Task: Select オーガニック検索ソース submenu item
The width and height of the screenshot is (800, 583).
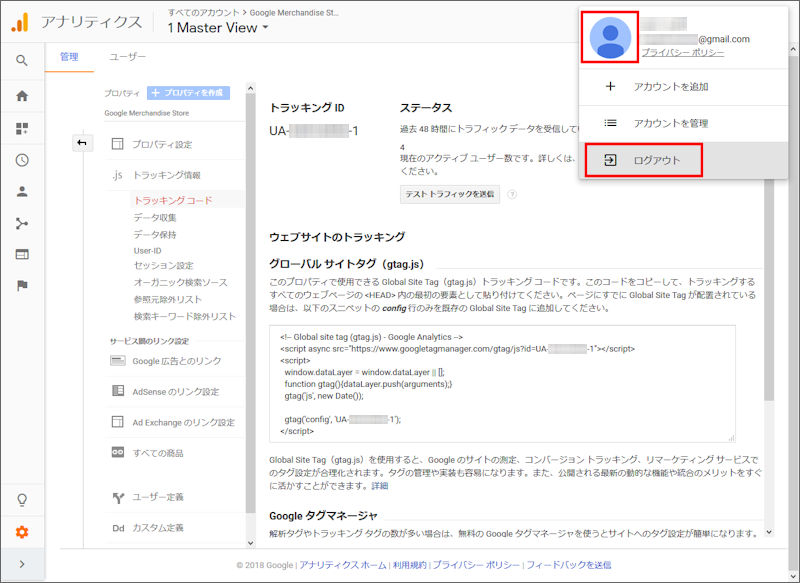Action: [x=181, y=283]
